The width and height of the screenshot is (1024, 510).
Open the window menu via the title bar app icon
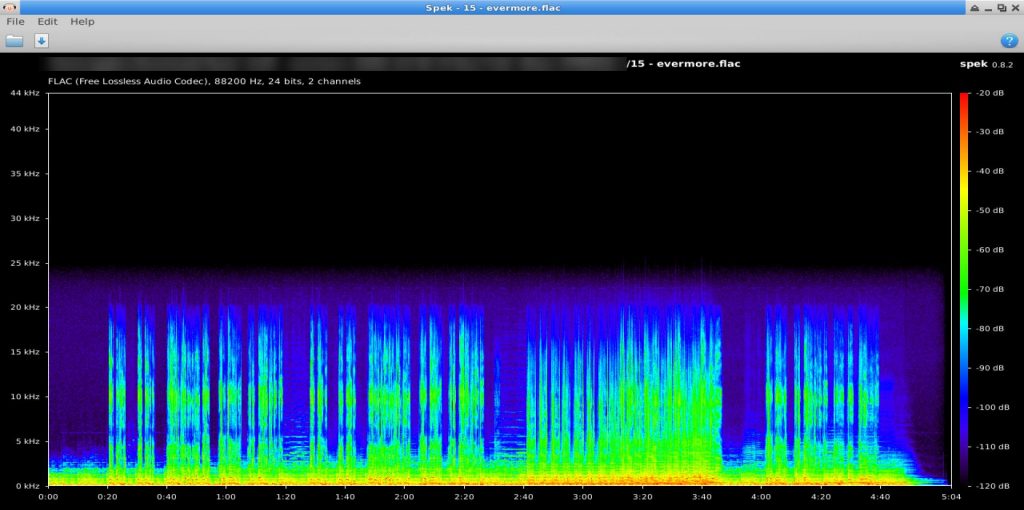click(10, 7)
